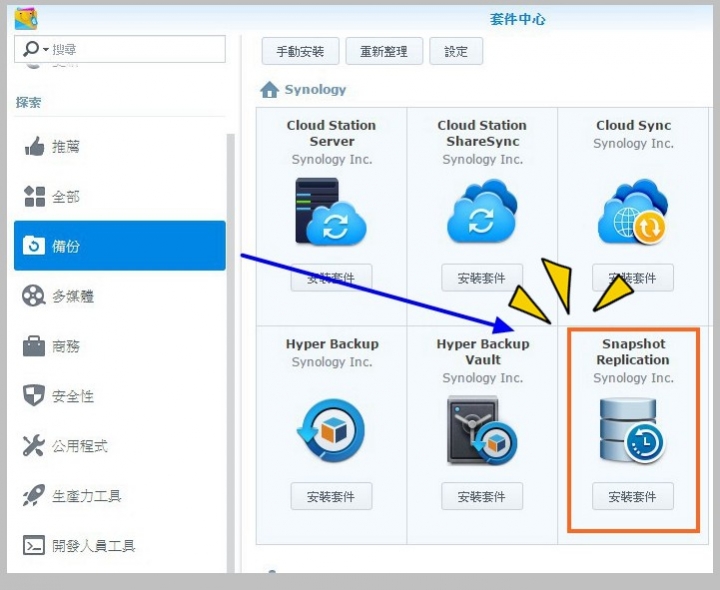Screen dimensions: 720x590
Task: Install the Hyper Backup package
Action: (331, 496)
